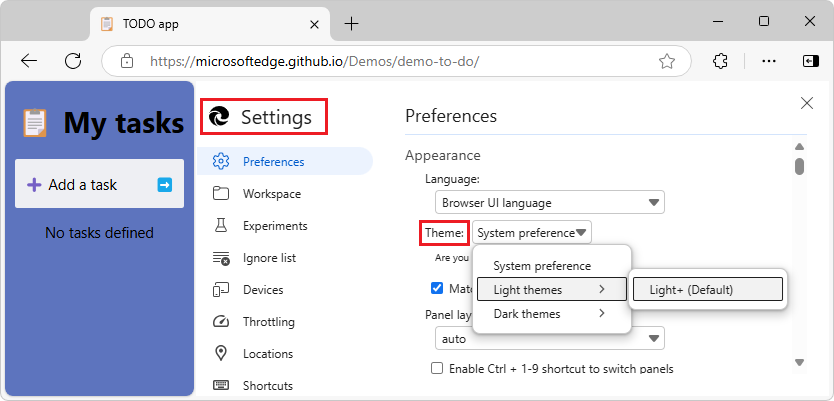Click the scrollbar up arrow
This screenshot has width=834, height=401.
pyautogui.click(x=799, y=147)
